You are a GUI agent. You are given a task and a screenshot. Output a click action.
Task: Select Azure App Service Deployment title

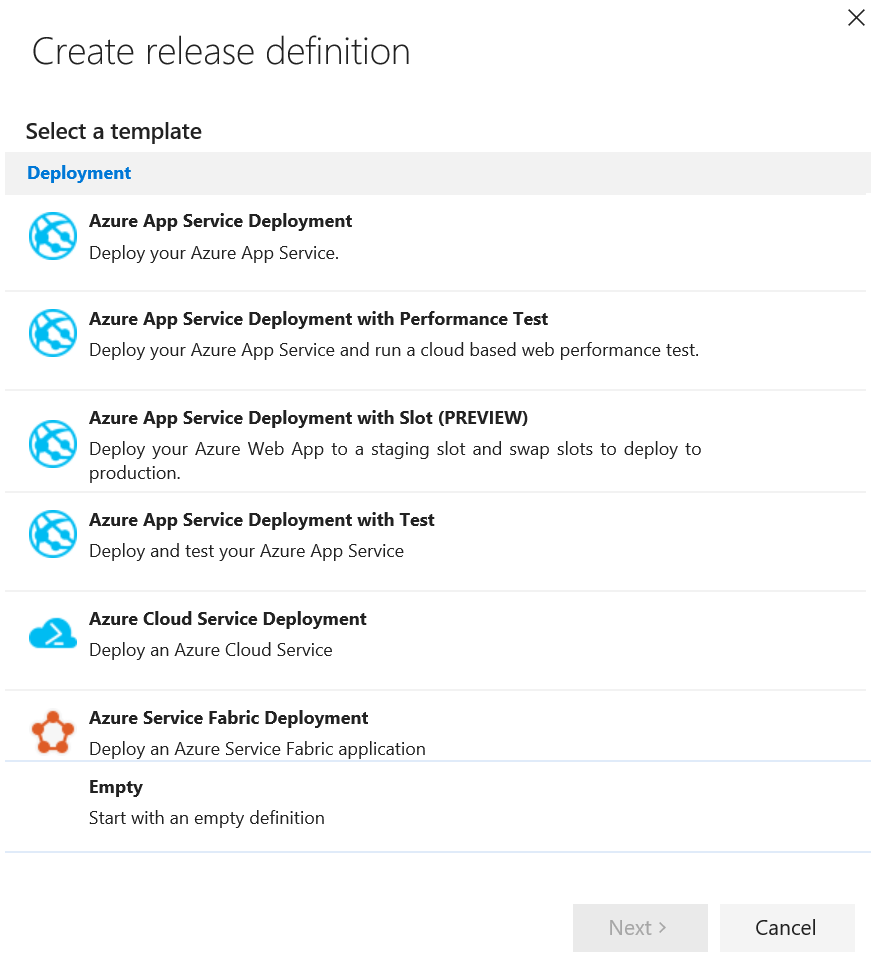pyautogui.click(x=220, y=221)
